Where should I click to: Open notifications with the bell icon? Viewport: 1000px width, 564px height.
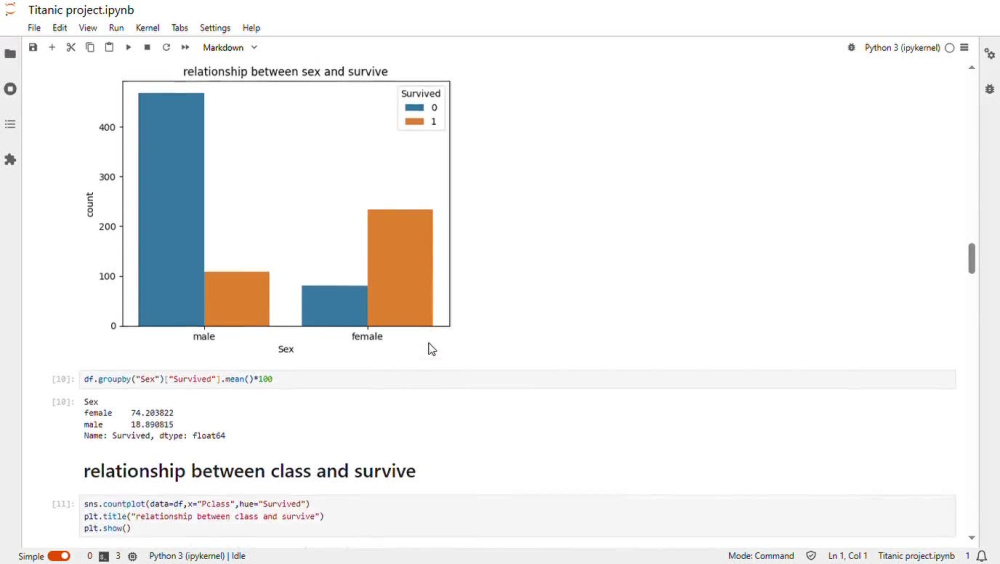click(x=982, y=556)
